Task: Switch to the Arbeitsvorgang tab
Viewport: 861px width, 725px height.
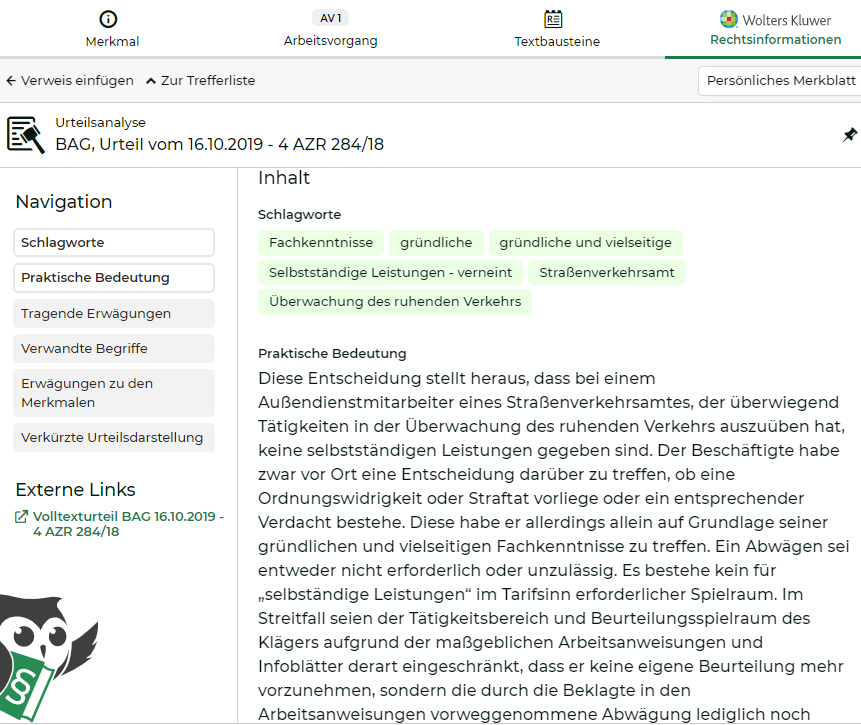Action: (x=330, y=42)
